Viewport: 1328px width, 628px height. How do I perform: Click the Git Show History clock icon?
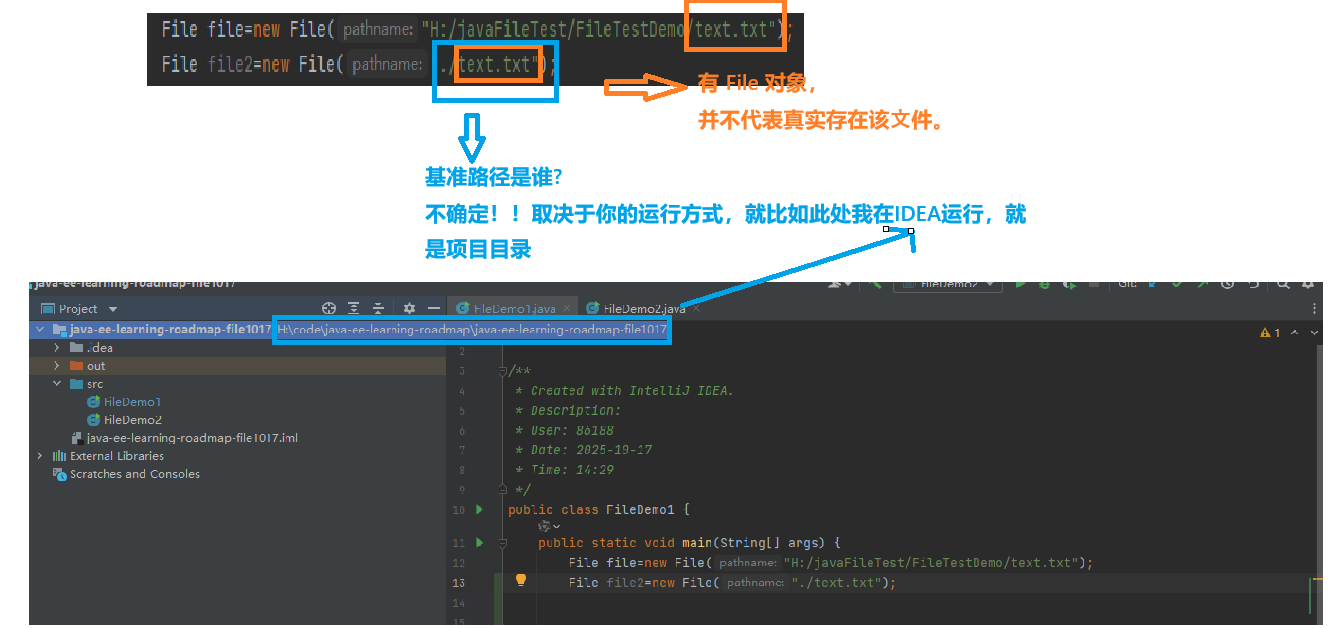[1227, 284]
